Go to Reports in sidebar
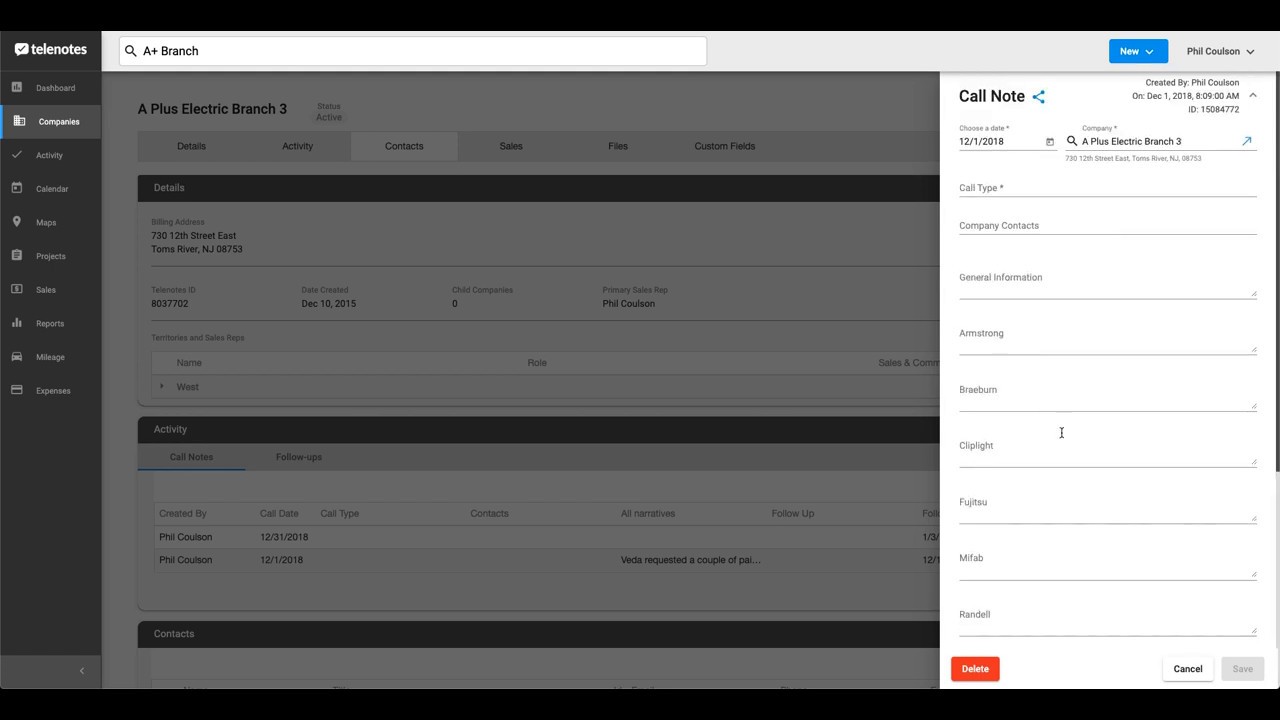The height and width of the screenshot is (720, 1280). click(50, 324)
